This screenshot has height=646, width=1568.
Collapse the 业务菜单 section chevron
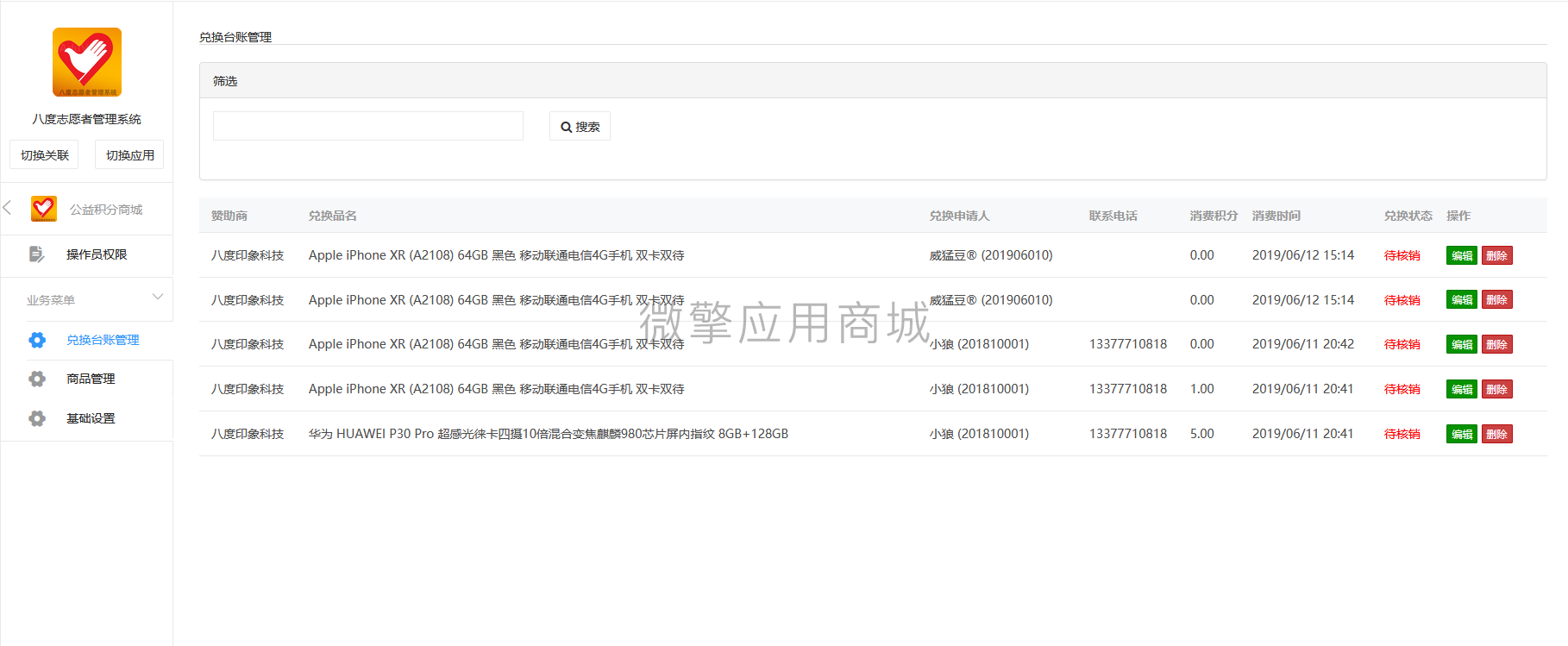click(158, 297)
